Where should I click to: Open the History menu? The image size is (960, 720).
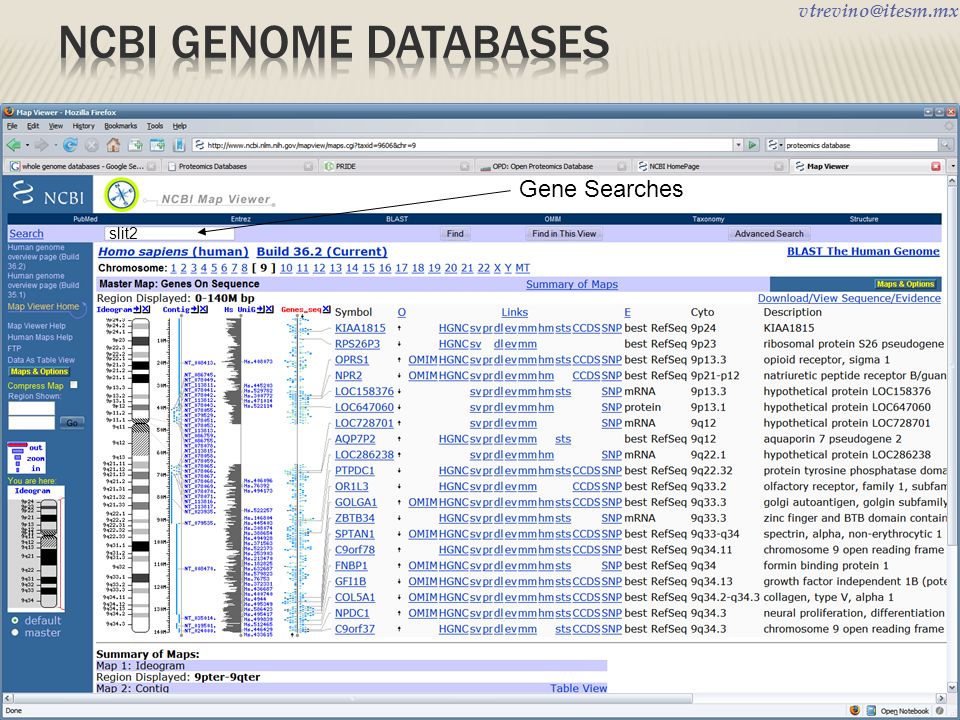83,126
